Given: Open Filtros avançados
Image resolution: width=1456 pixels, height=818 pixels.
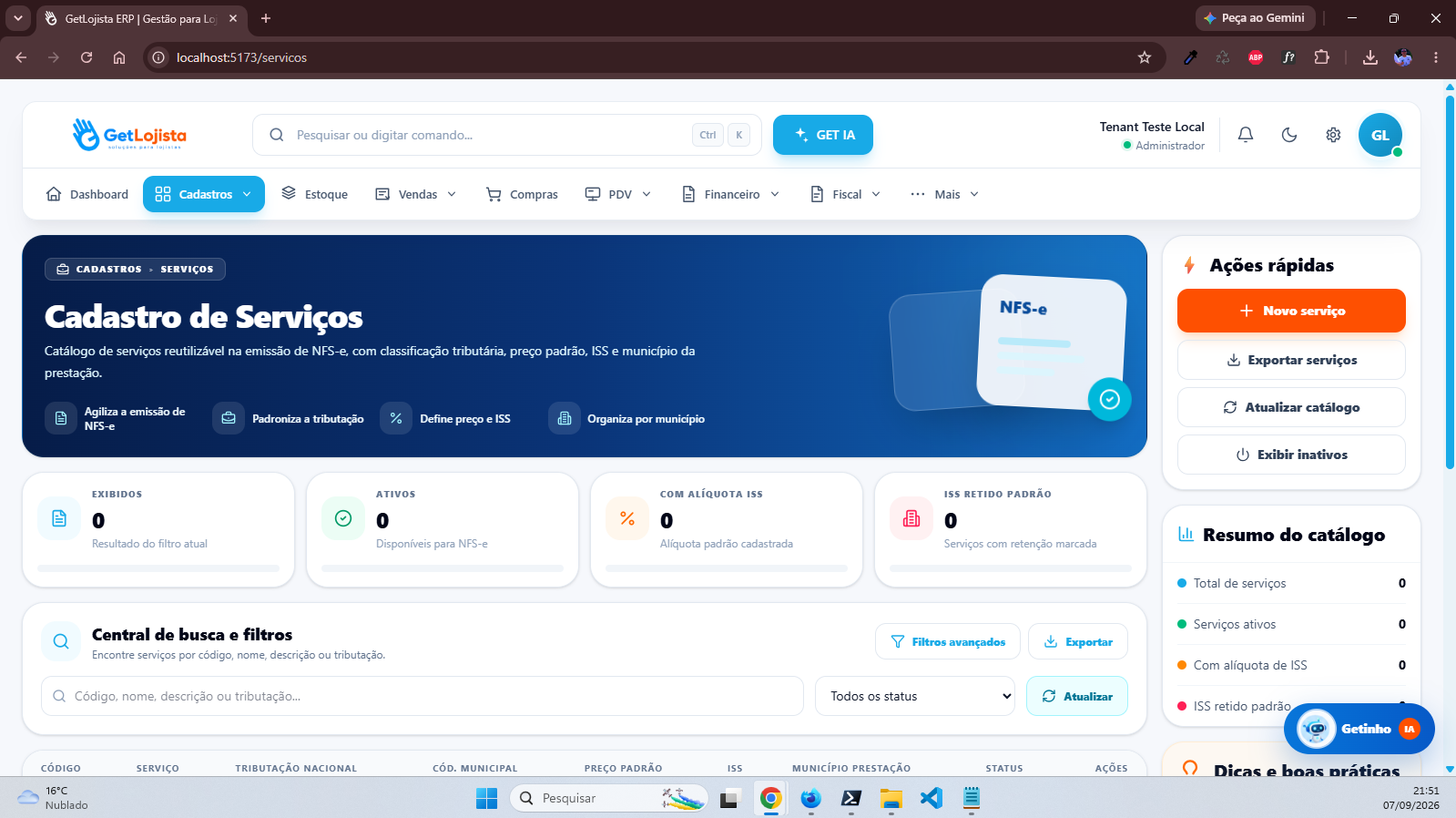Looking at the screenshot, I should click(948, 641).
